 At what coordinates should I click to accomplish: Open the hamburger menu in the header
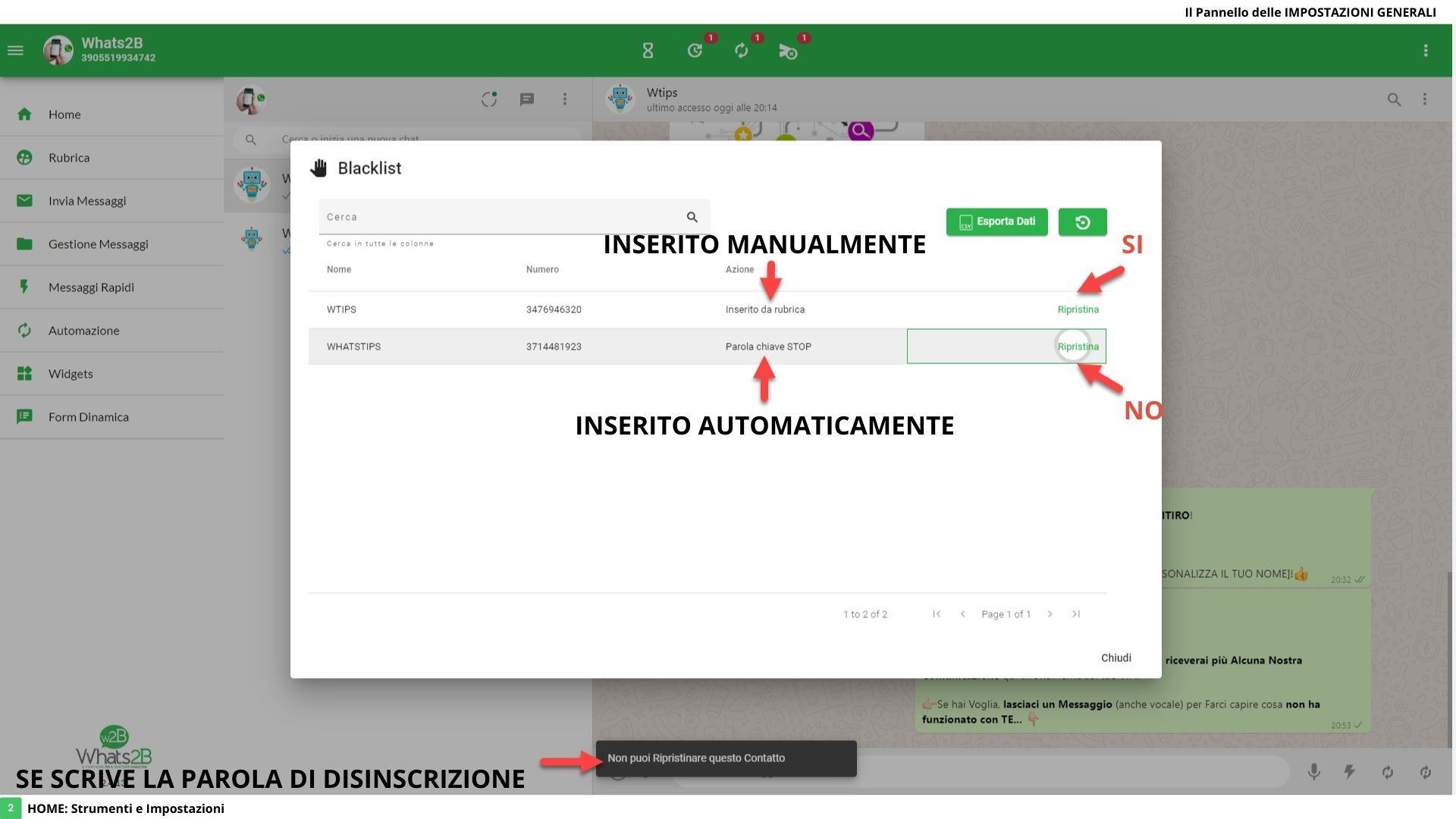point(15,51)
